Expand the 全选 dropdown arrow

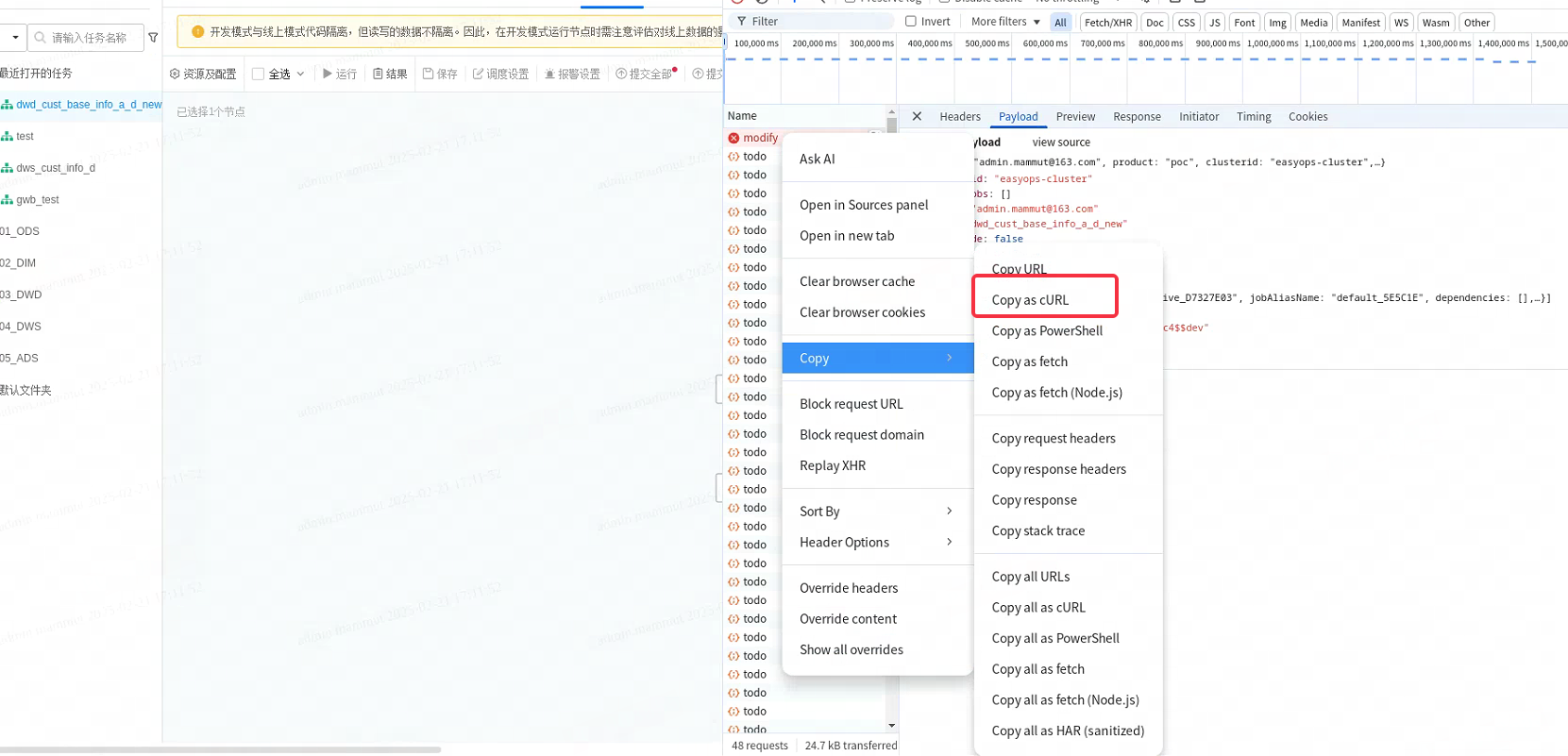pos(300,74)
